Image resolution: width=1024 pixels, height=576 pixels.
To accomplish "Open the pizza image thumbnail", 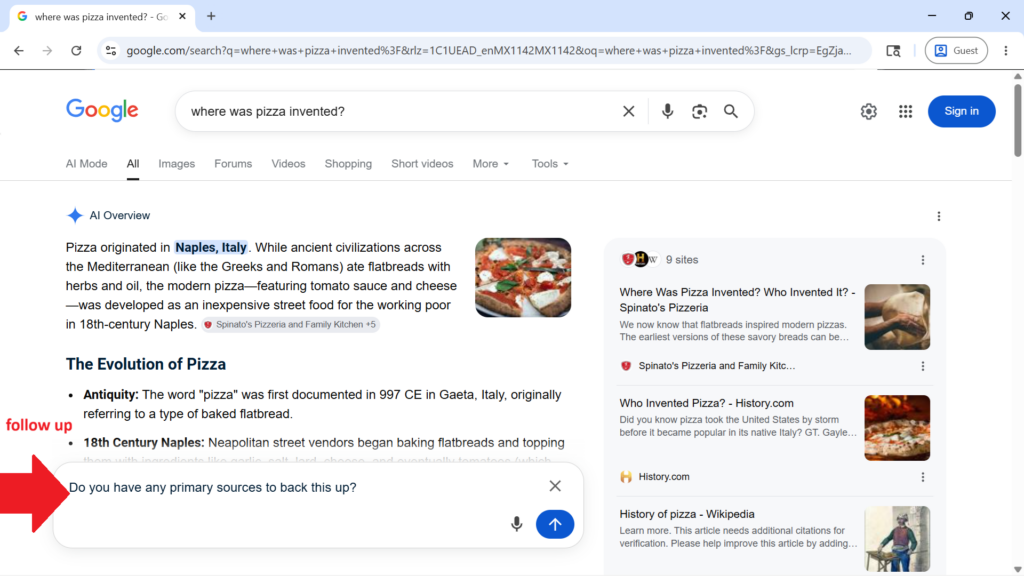I will click(x=523, y=278).
